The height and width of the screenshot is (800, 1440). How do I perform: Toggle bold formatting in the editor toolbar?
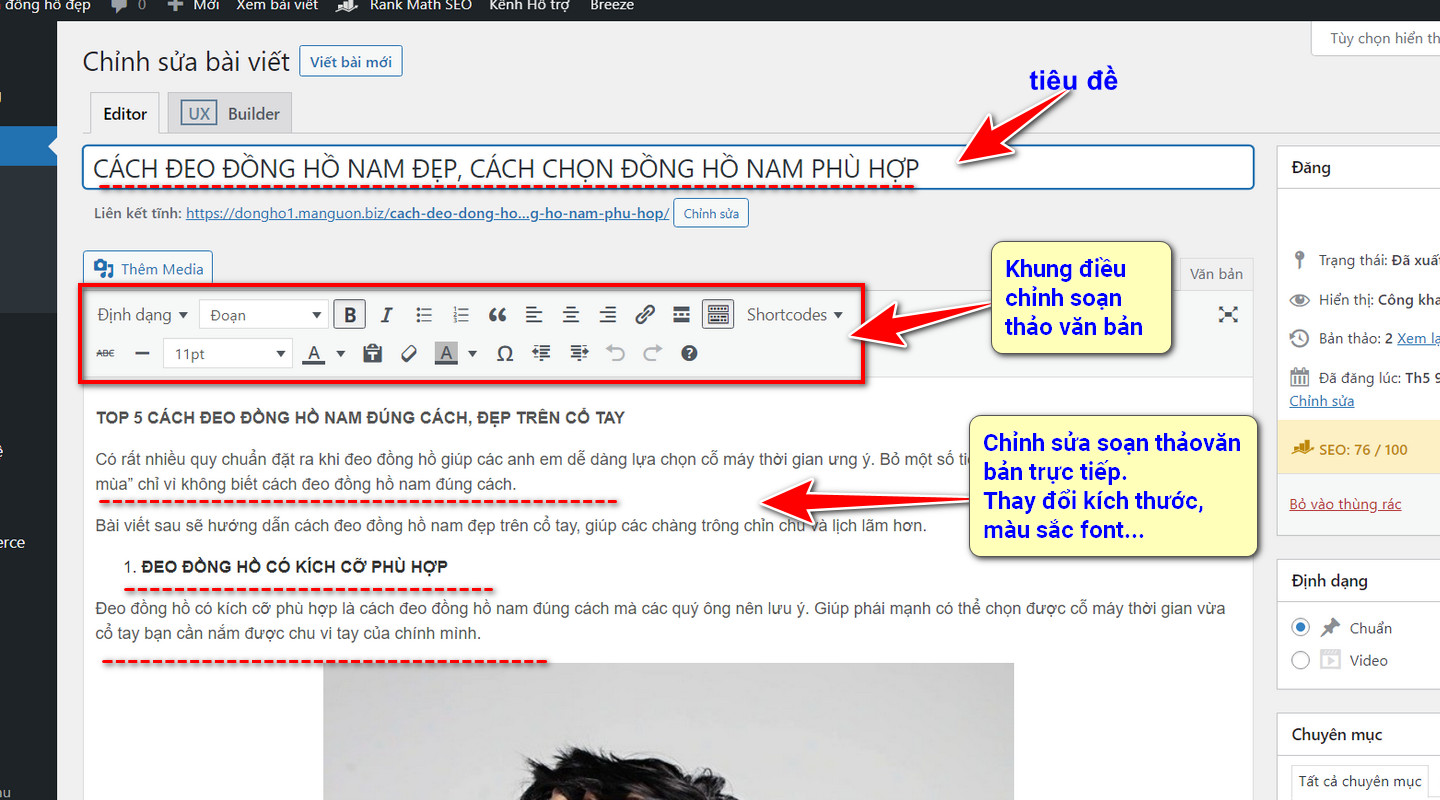click(350, 315)
